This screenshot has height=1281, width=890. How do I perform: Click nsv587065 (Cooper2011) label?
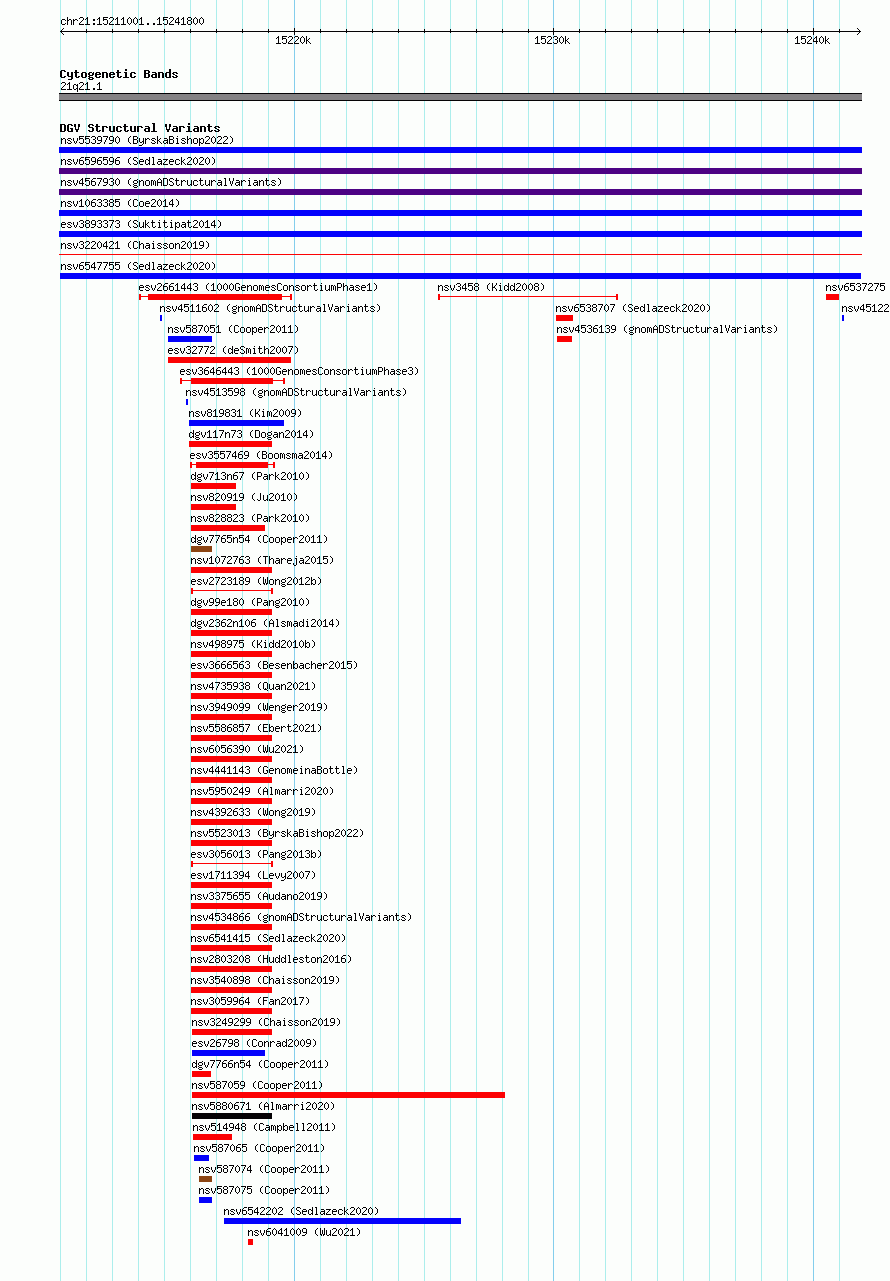[260, 1148]
